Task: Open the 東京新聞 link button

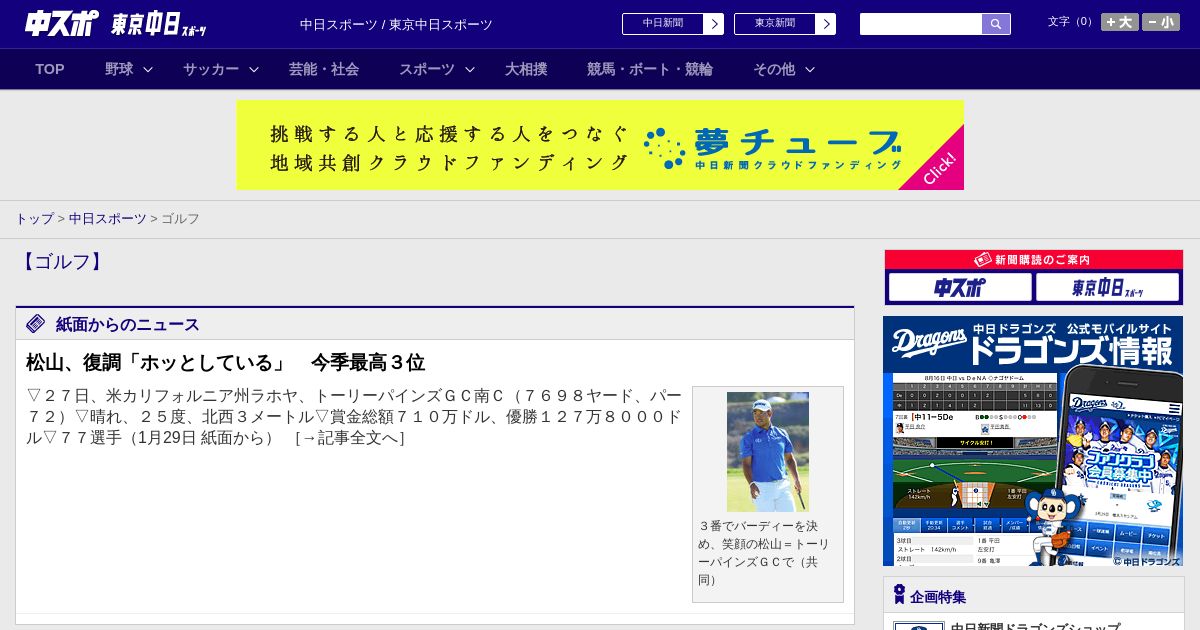Action: [775, 24]
